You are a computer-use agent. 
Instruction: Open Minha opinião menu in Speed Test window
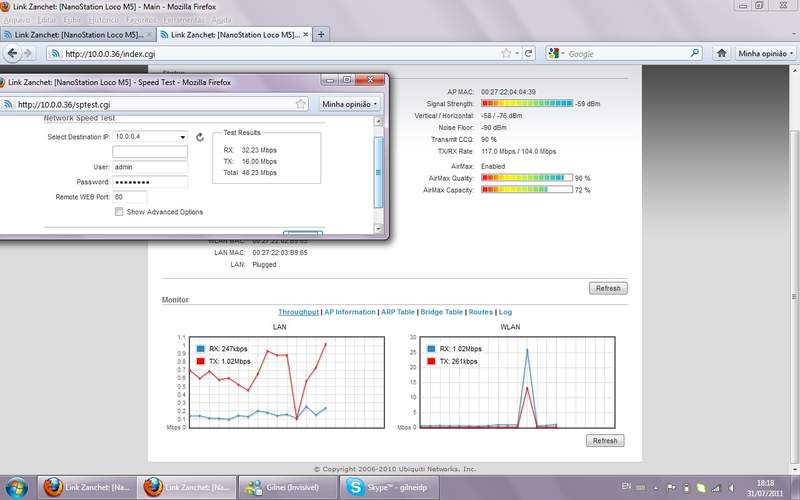pos(349,104)
